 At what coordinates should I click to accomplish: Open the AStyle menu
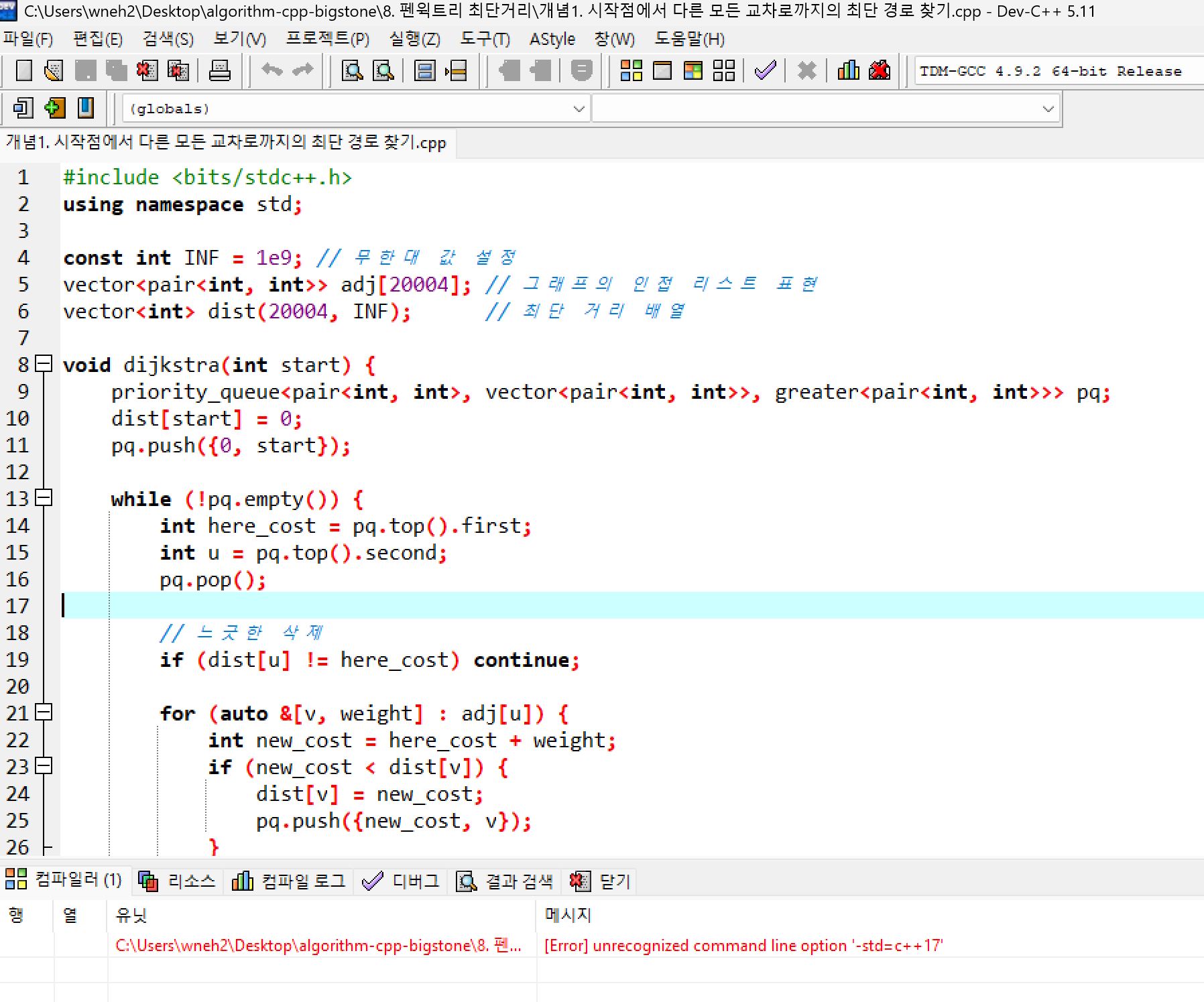552,39
